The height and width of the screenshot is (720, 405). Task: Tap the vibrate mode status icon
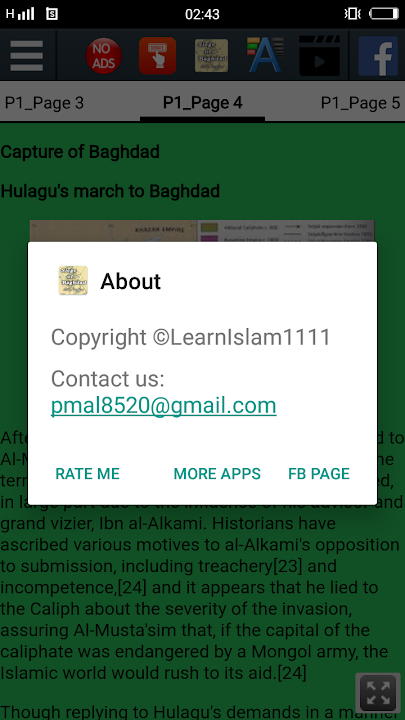352,14
